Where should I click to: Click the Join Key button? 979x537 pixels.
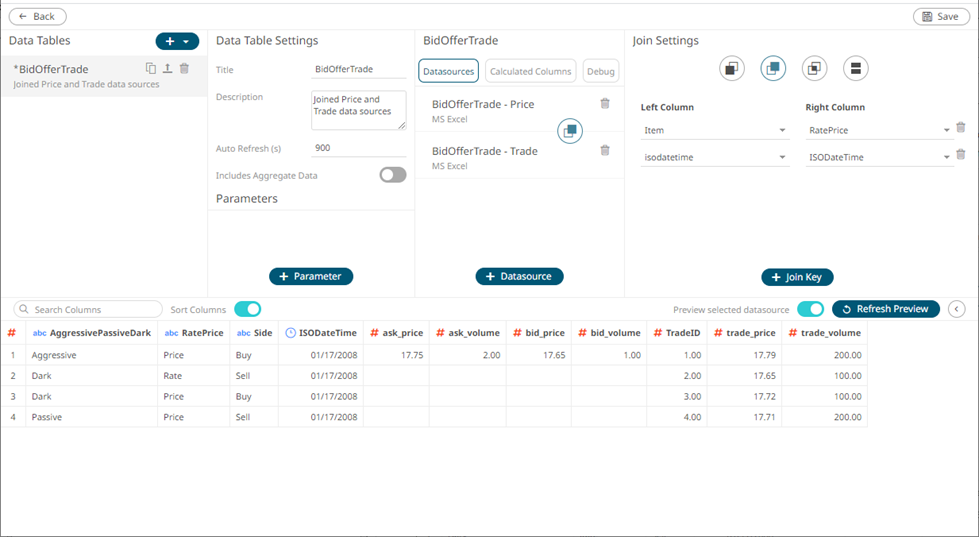click(797, 277)
